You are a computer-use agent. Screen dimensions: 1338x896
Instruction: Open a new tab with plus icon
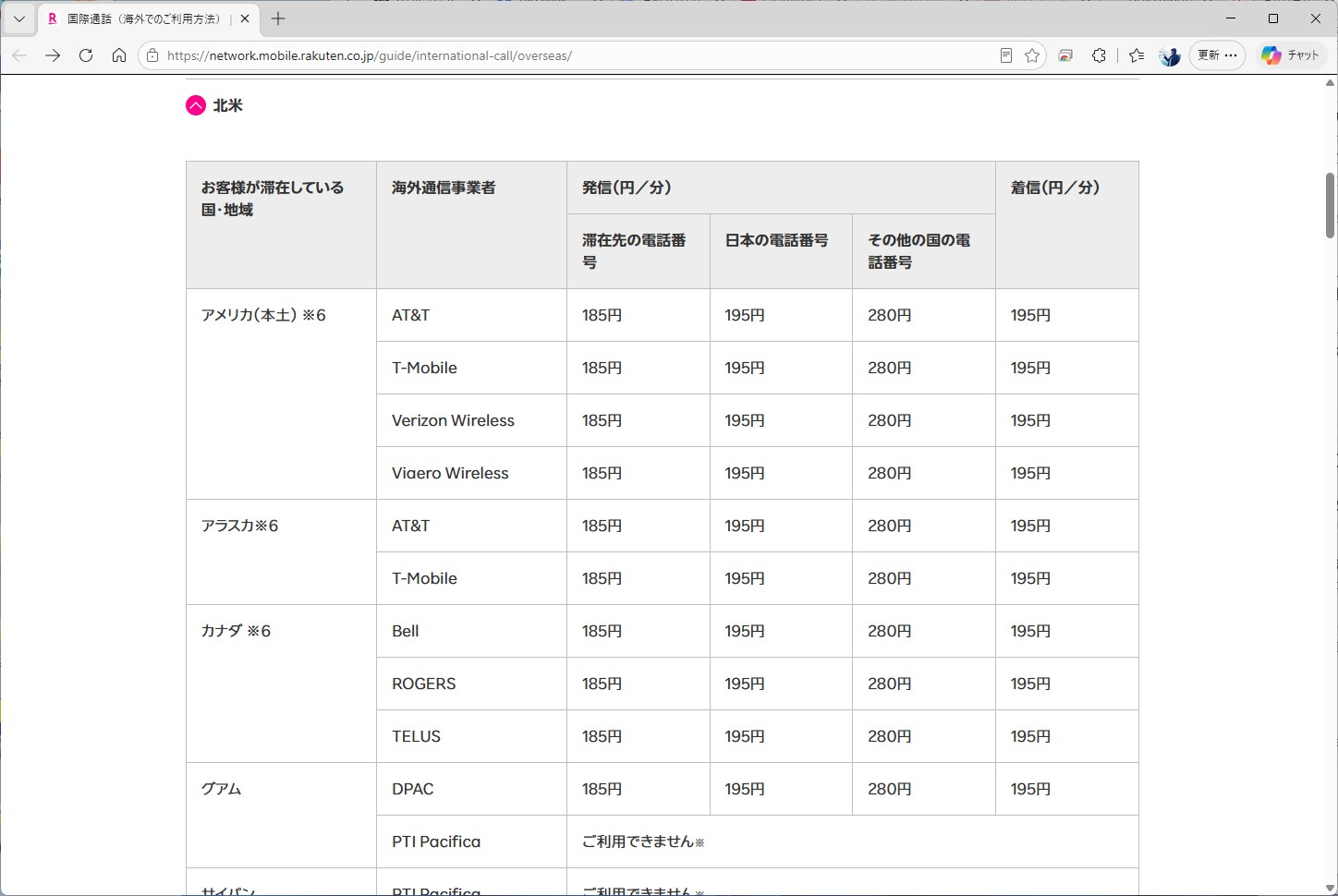(278, 18)
